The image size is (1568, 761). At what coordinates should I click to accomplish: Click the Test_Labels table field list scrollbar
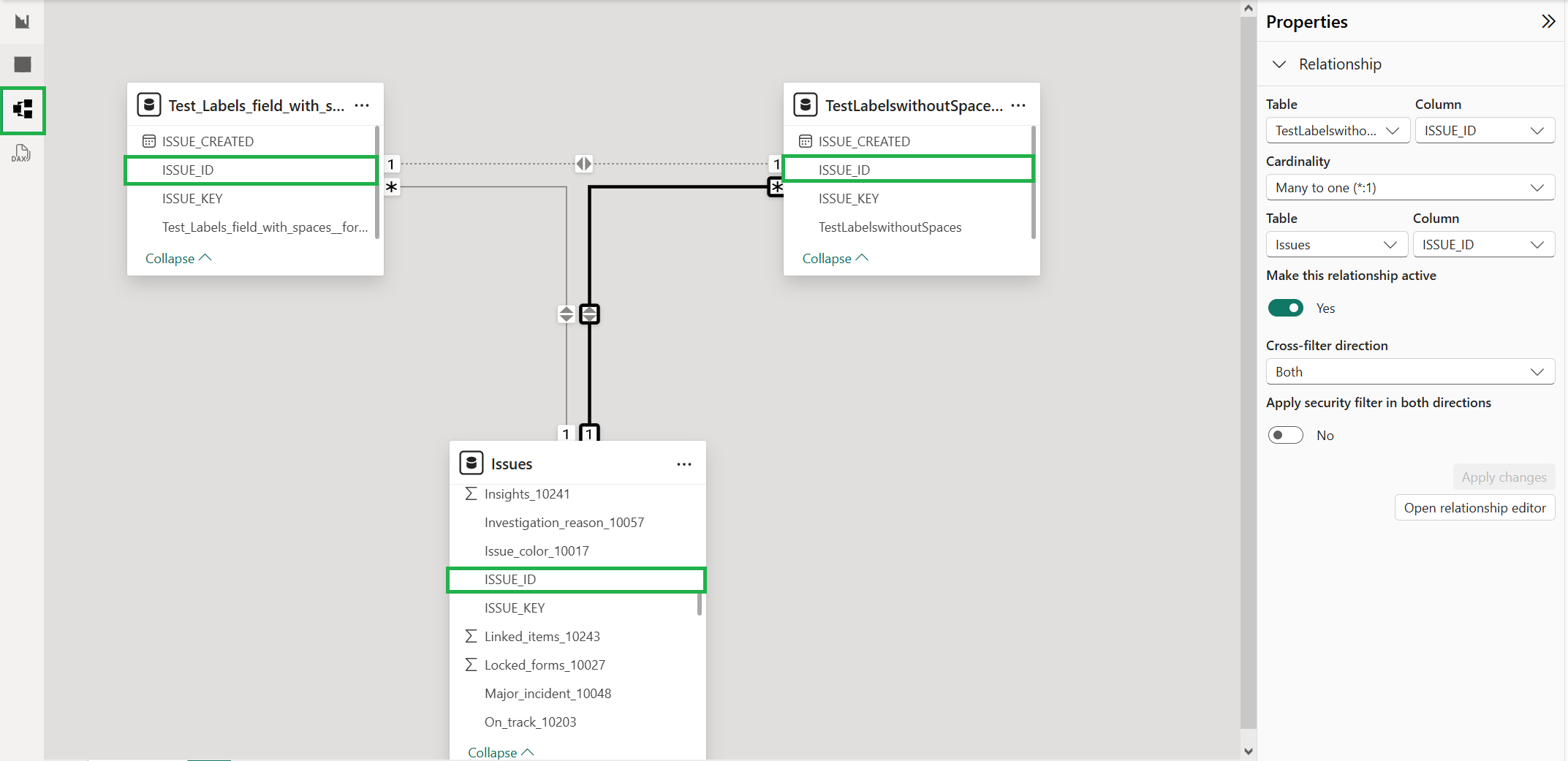(x=377, y=182)
